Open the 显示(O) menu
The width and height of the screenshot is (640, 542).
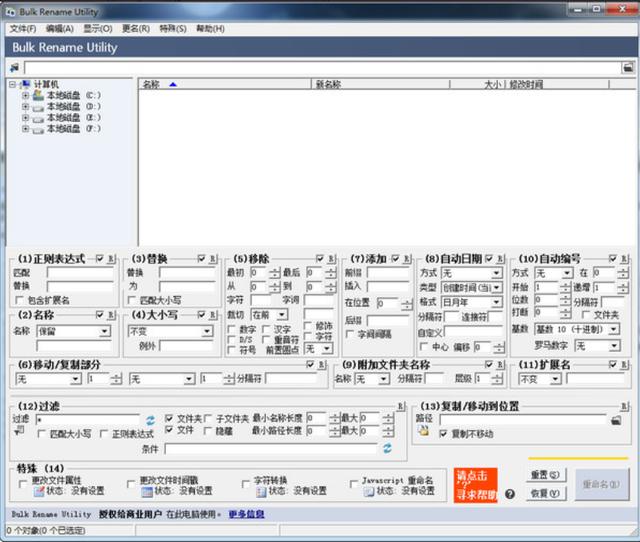[98, 29]
